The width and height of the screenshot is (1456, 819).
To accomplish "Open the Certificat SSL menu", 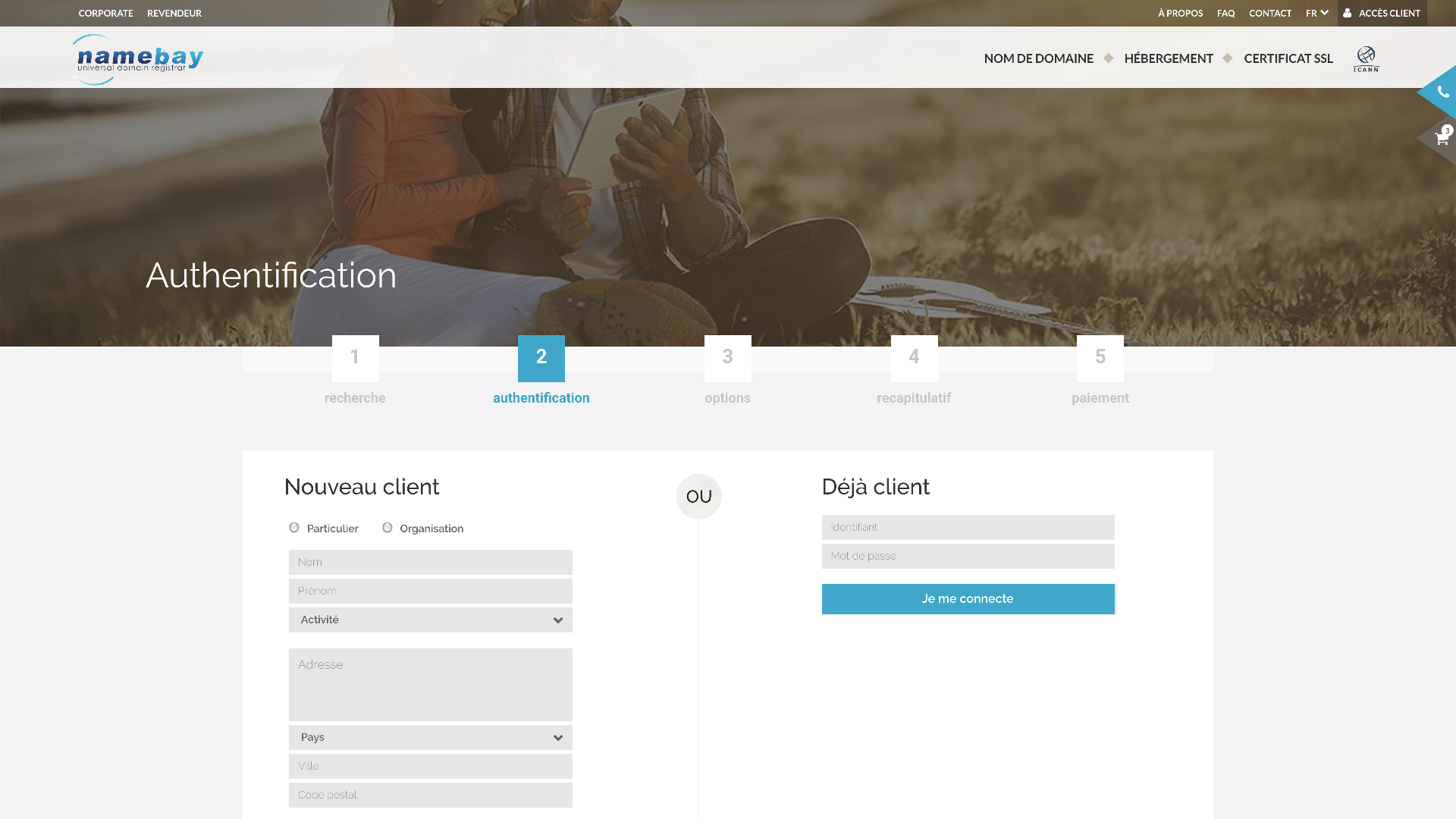I will tap(1288, 58).
